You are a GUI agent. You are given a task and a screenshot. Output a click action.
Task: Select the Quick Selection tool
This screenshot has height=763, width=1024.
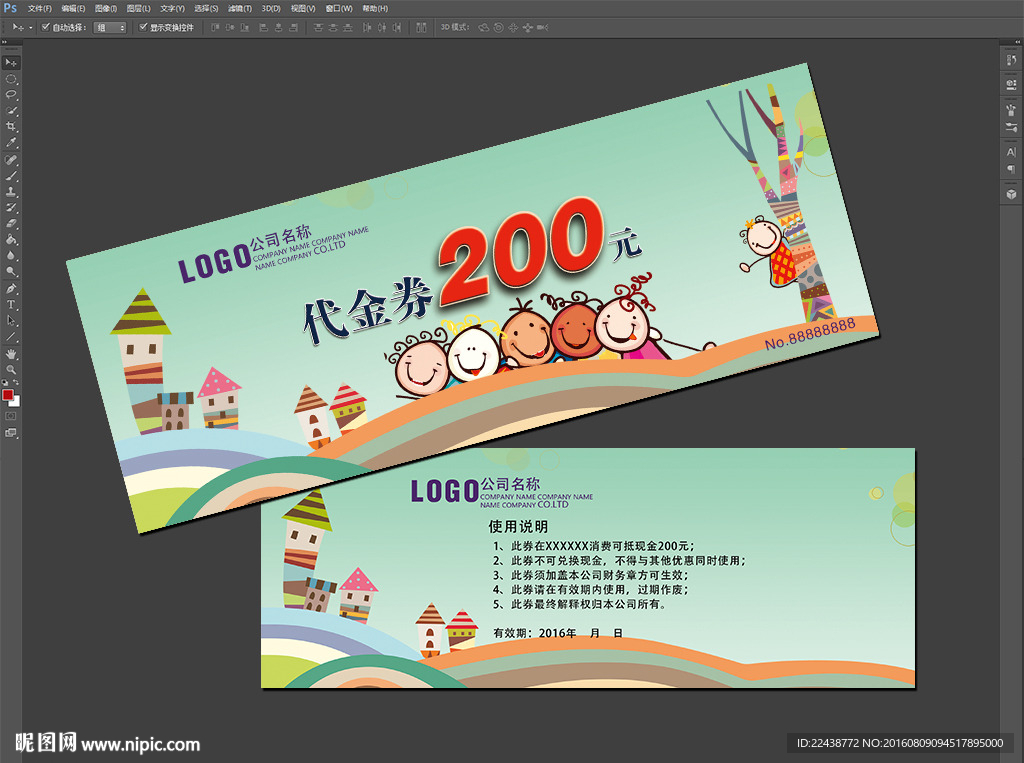(x=11, y=111)
